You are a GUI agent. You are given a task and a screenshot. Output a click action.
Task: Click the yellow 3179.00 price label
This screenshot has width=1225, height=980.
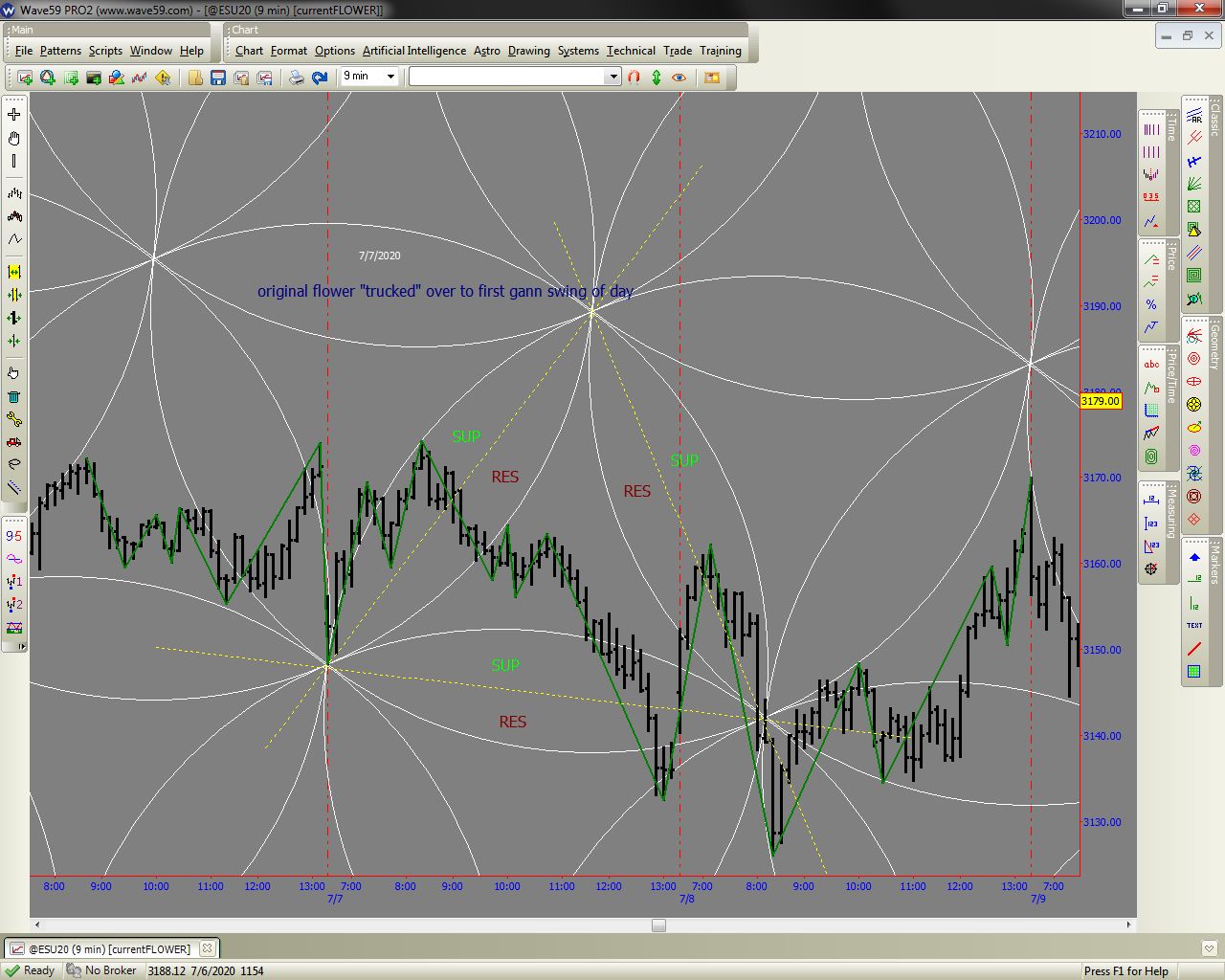[1101, 401]
